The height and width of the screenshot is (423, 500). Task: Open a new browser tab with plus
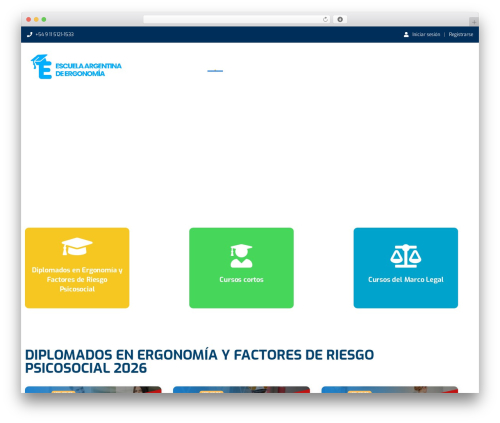coord(474,22)
